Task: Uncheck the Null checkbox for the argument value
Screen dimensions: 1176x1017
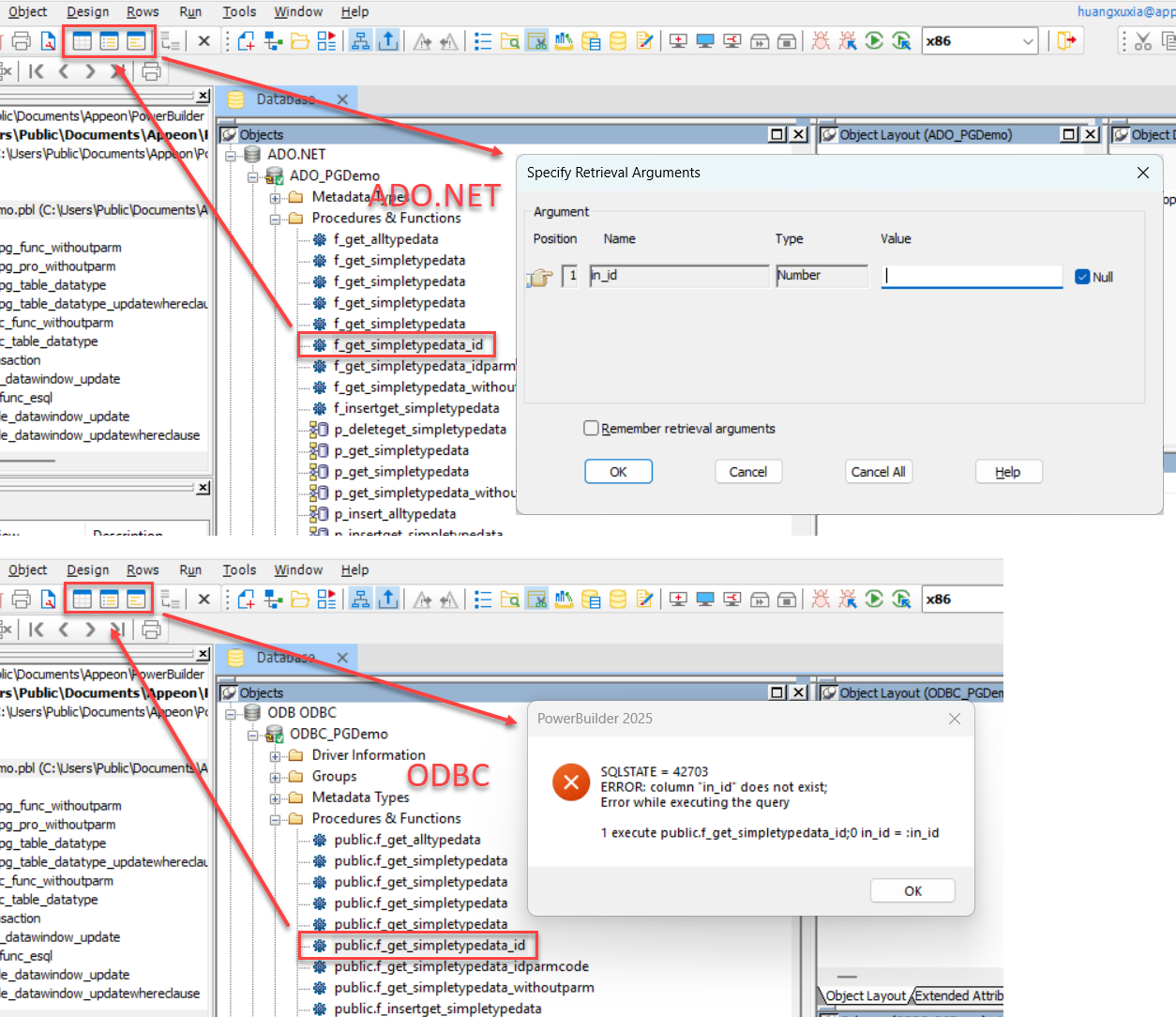Action: (1082, 277)
